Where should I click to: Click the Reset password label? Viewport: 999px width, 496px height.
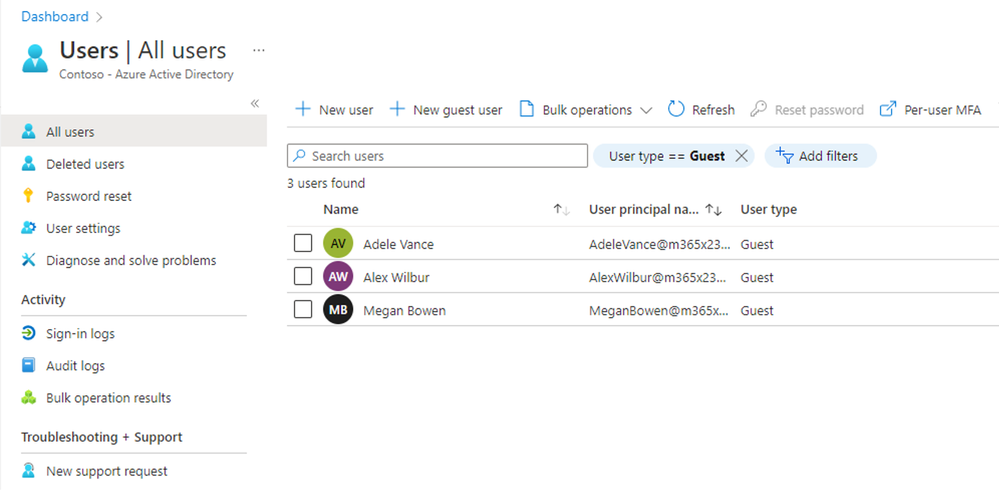click(x=819, y=110)
